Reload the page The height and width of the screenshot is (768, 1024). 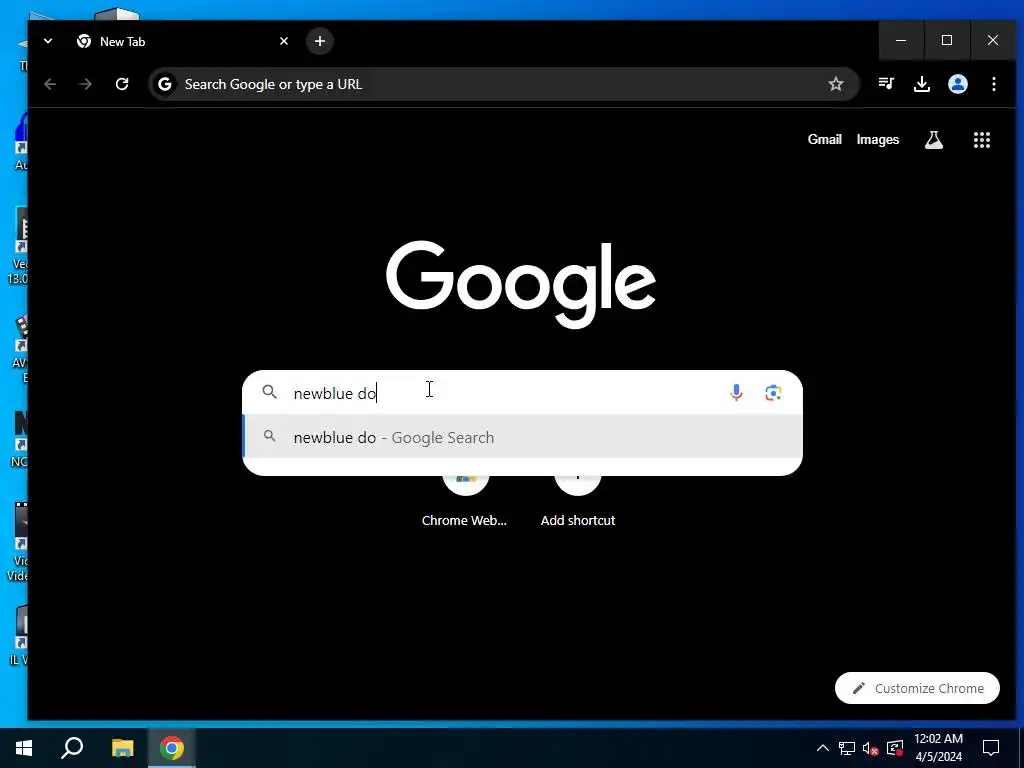pos(121,84)
